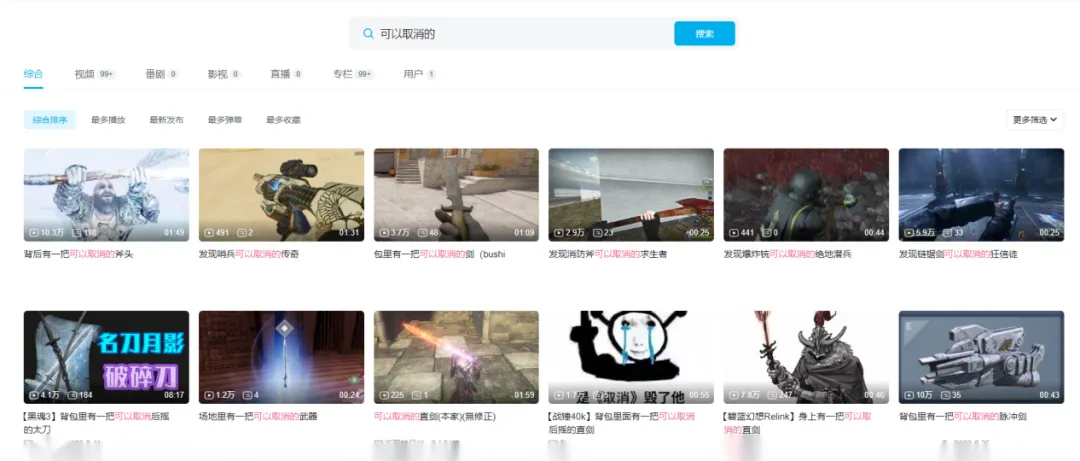The width and height of the screenshot is (1080, 461).
Task: Open title link 发现链锯剑可以取消的狂信徒
Action: (x=957, y=254)
